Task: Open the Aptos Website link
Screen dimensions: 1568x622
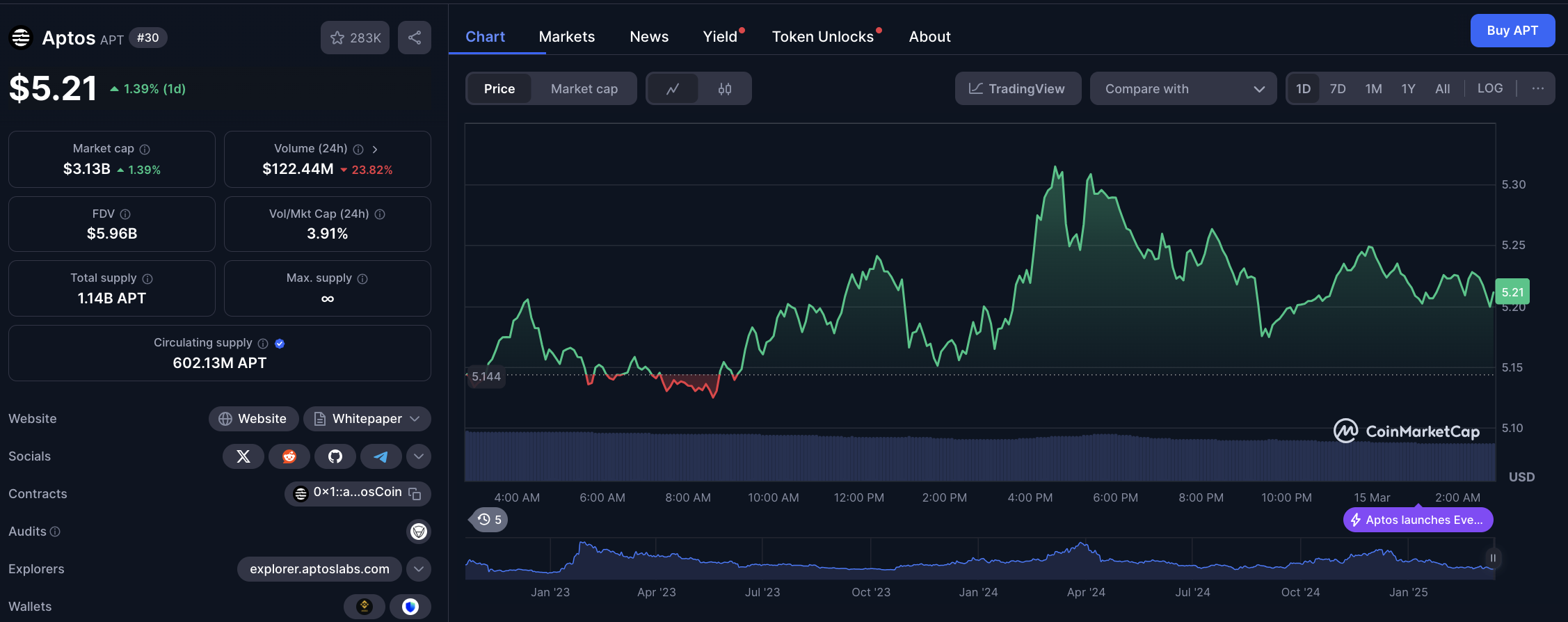Action: click(x=253, y=419)
